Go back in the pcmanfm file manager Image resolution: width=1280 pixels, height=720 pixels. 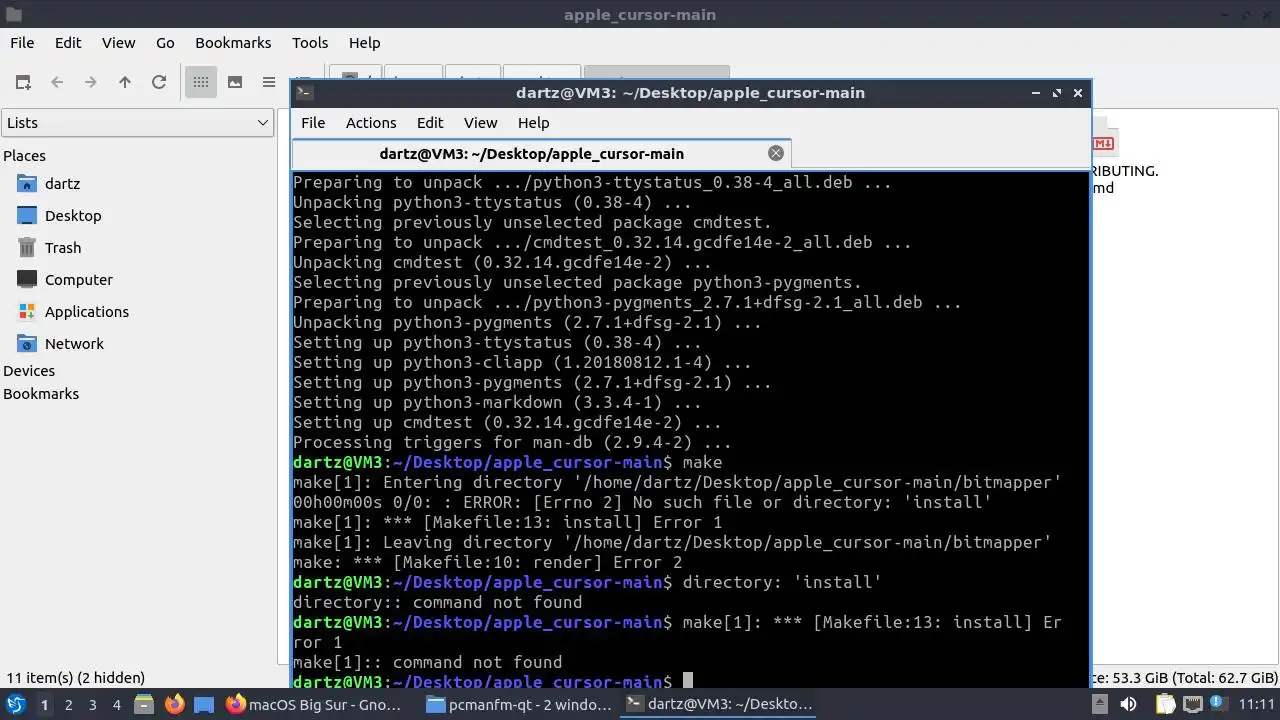click(x=57, y=82)
